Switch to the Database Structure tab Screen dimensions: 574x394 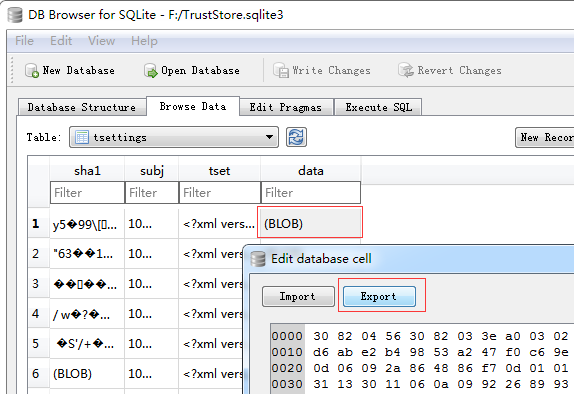click(82, 107)
